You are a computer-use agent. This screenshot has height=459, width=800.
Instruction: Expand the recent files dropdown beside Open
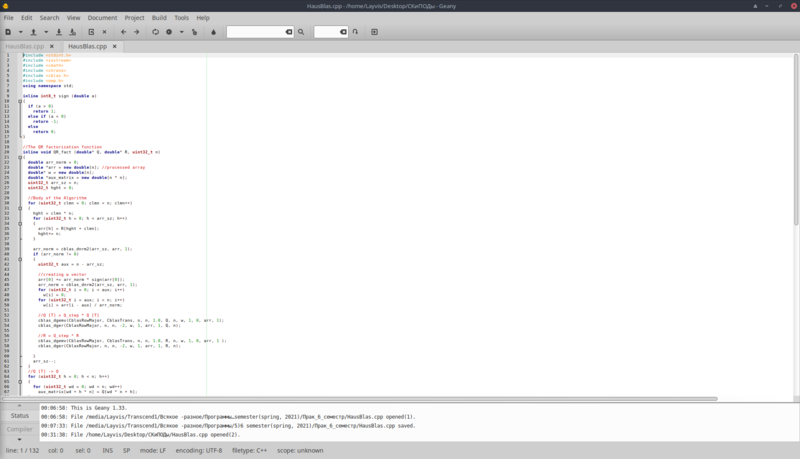coord(46,32)
